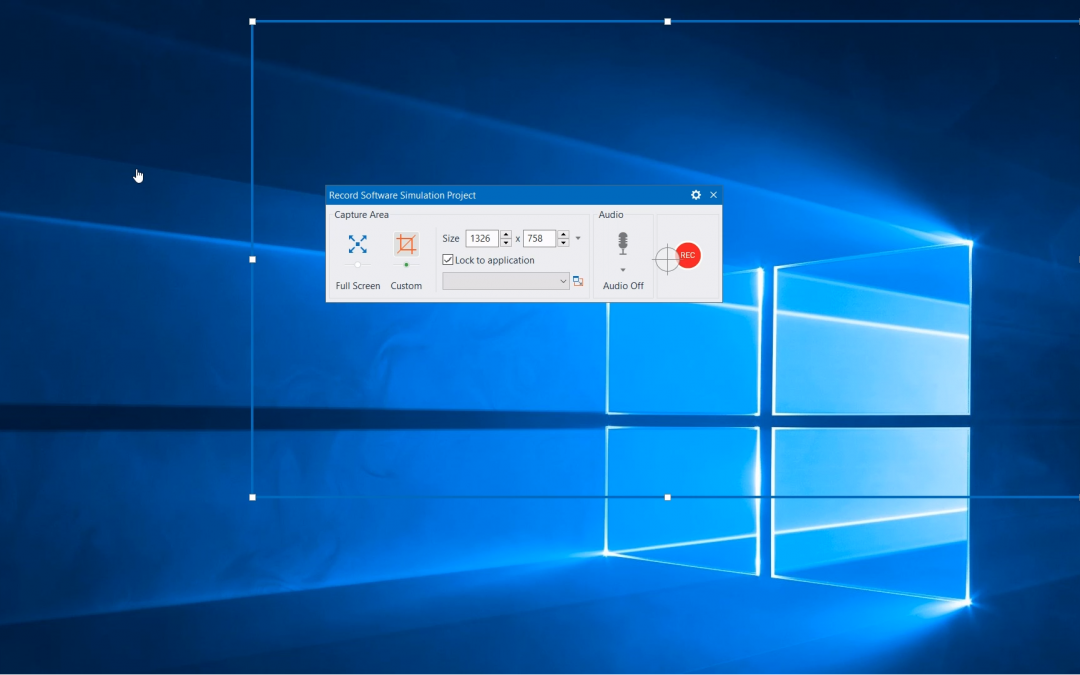This screenshot has height=675, width=1080.
Task: Toggle the Lock to application checkbox
Action: point(448,260)
